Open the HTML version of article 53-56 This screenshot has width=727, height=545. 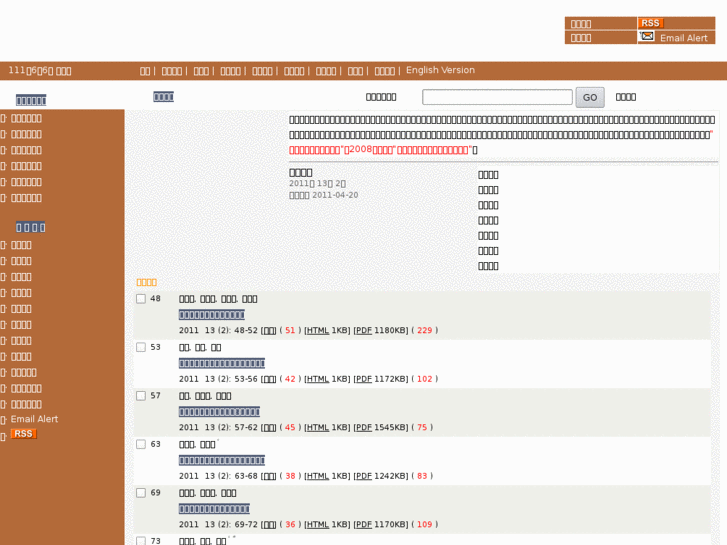(x=317, y=379)
